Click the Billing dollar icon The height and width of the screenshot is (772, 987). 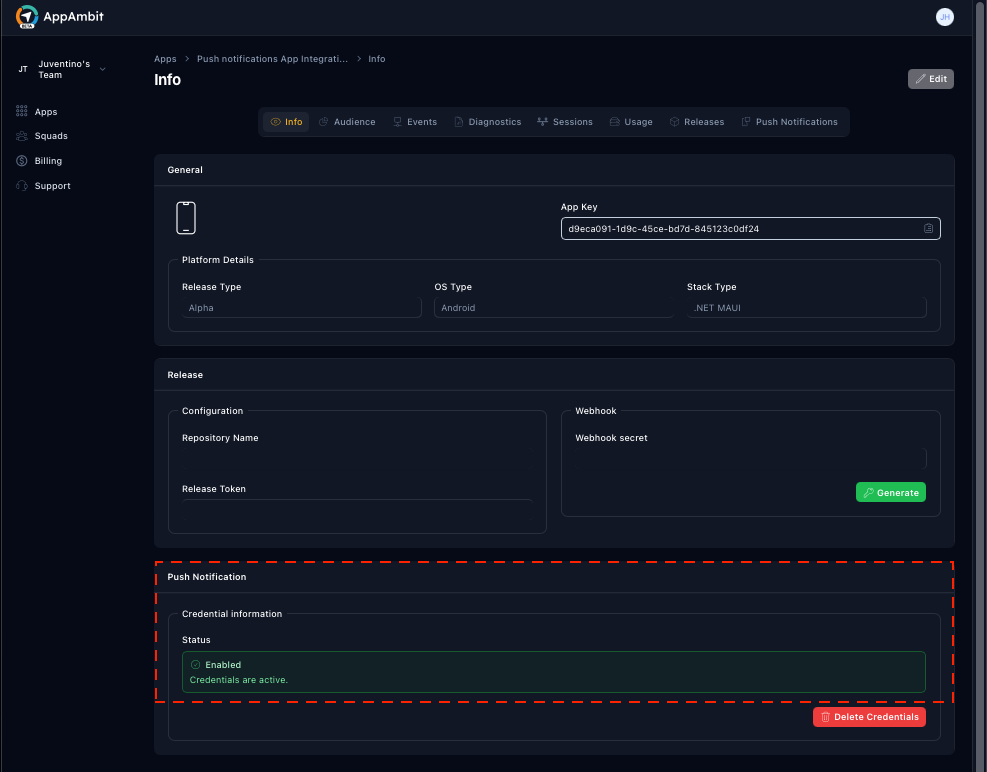pyautogui.click(x=21, y=160)
